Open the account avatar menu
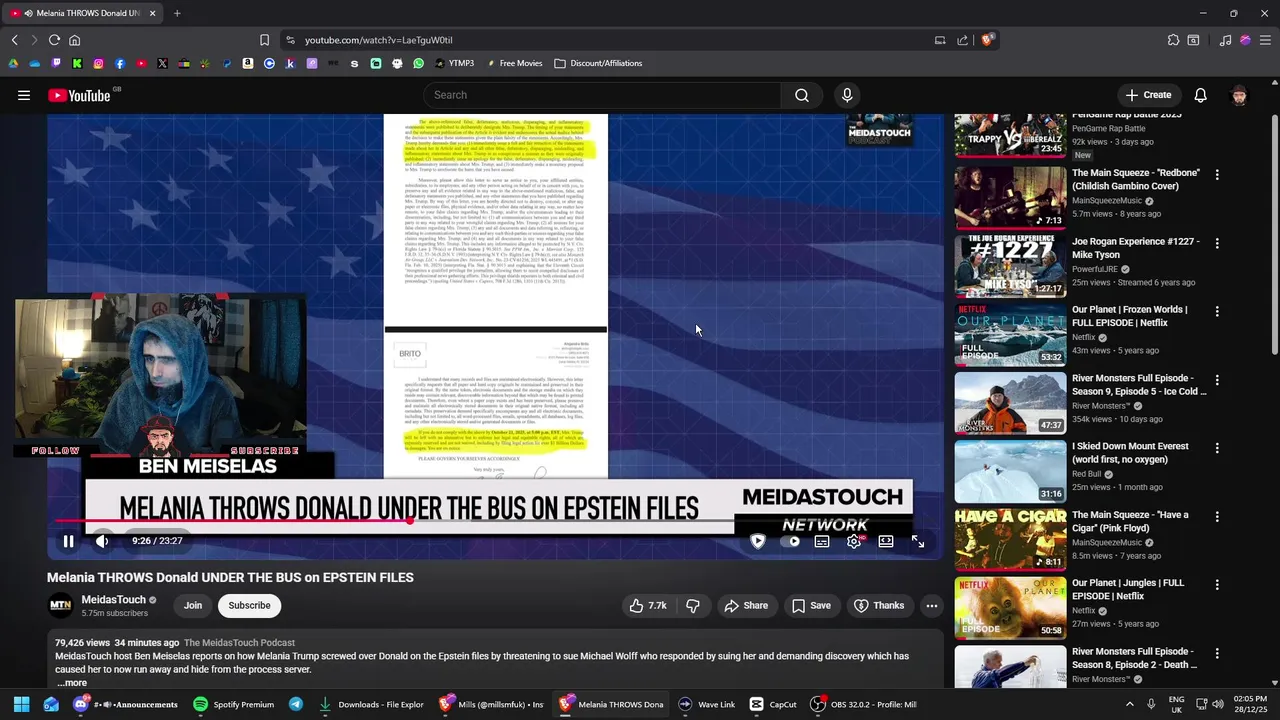Image resolution: width=1280 pixels, height=720 pixels. [x=1239, y=95]
